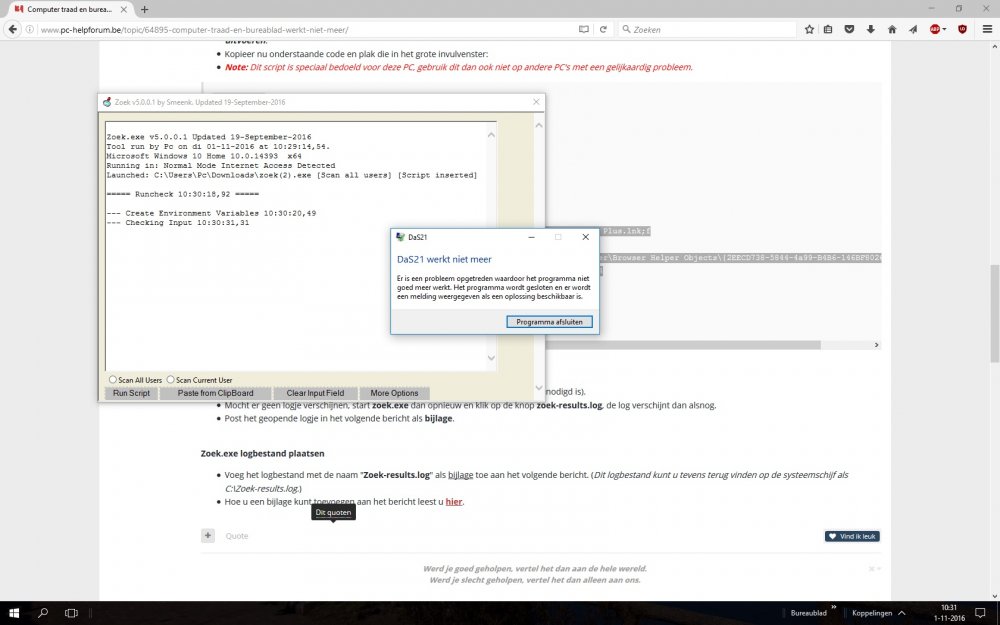Viewport: 1000px width, 625px height.
Task: Open a new tab with plus button
Action: point(145,10)
